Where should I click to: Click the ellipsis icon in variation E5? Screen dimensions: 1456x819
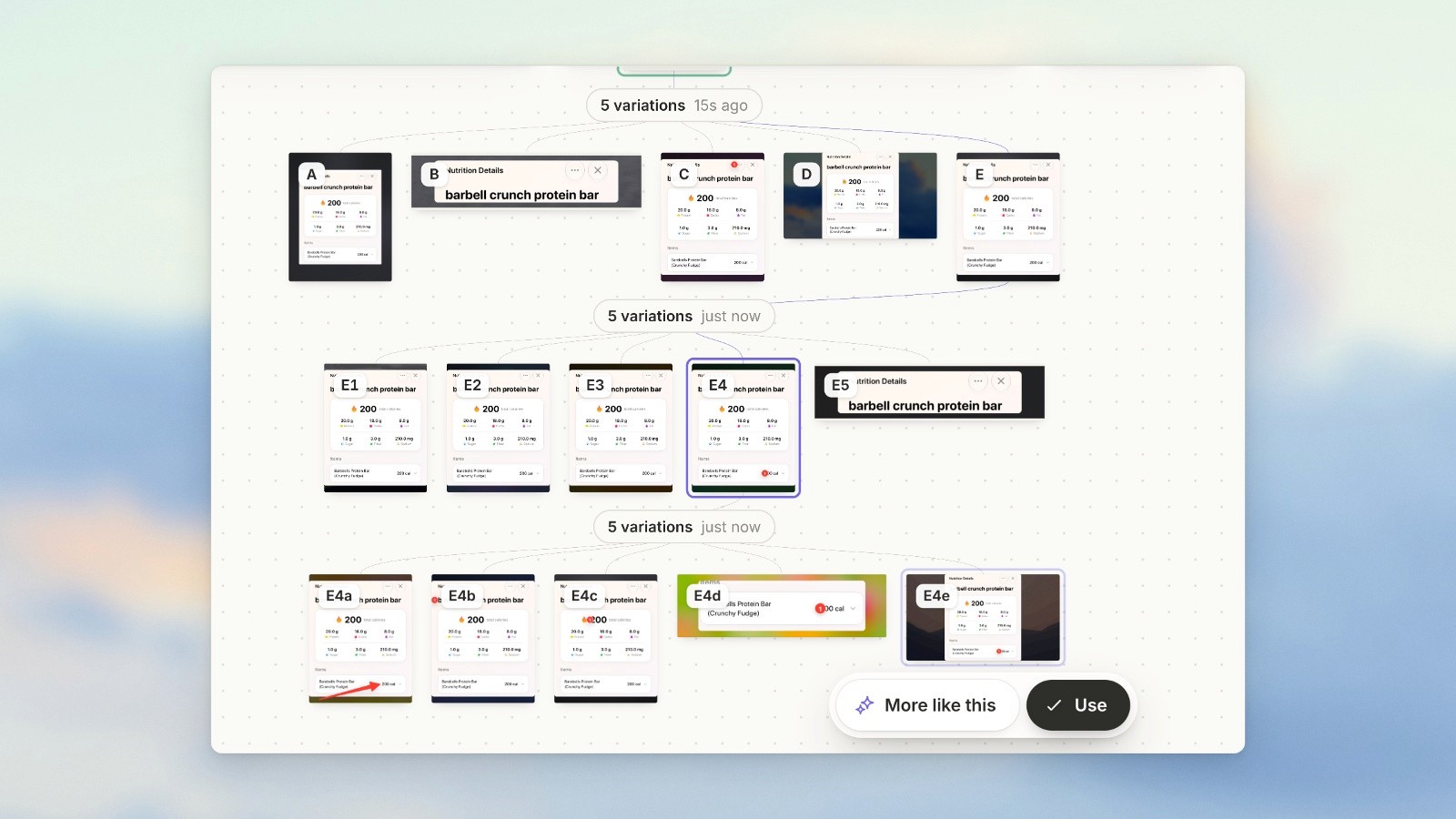pyautogui.click(x=977, y=381)
